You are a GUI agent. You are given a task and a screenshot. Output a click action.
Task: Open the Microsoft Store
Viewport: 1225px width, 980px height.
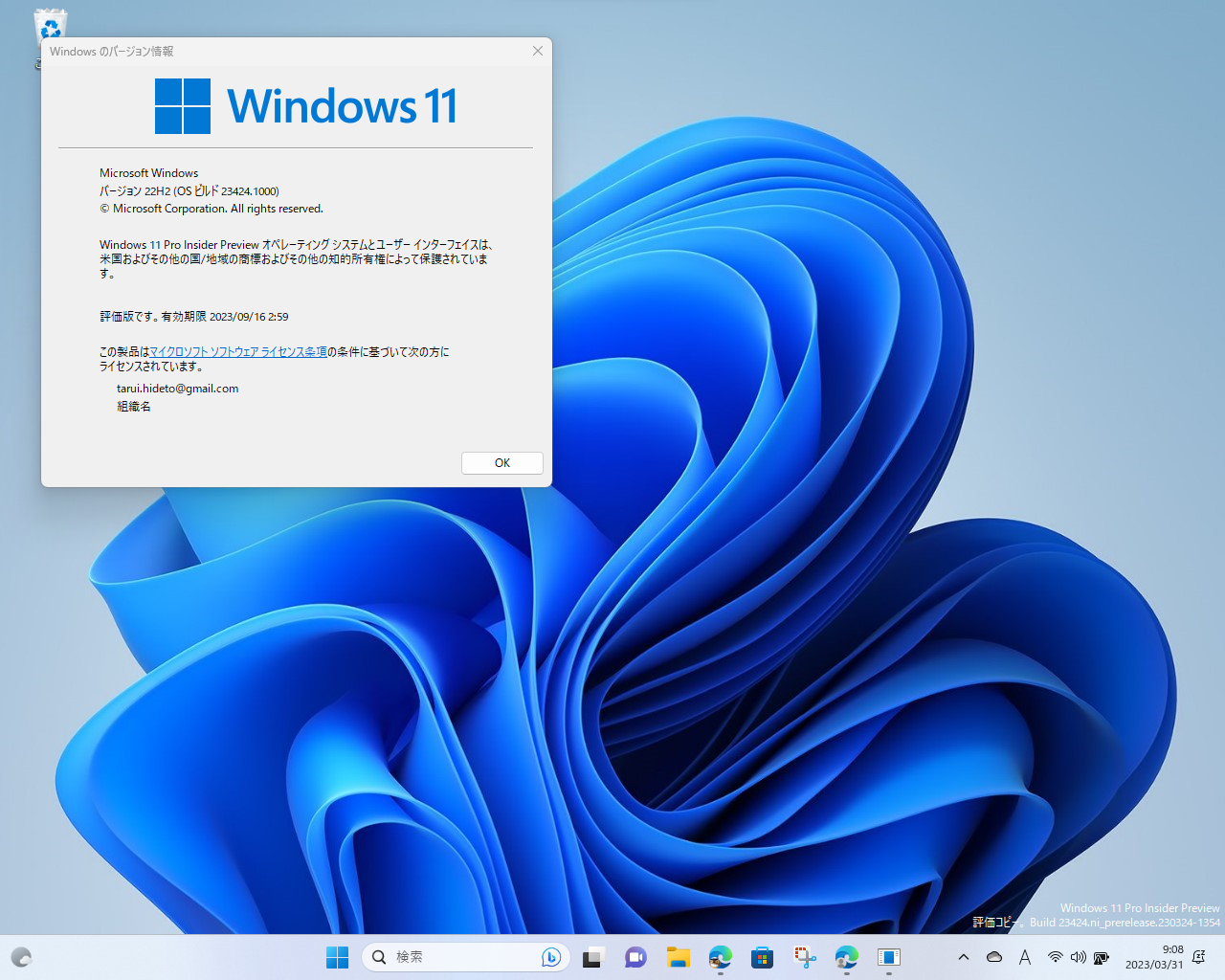point(762,957)
